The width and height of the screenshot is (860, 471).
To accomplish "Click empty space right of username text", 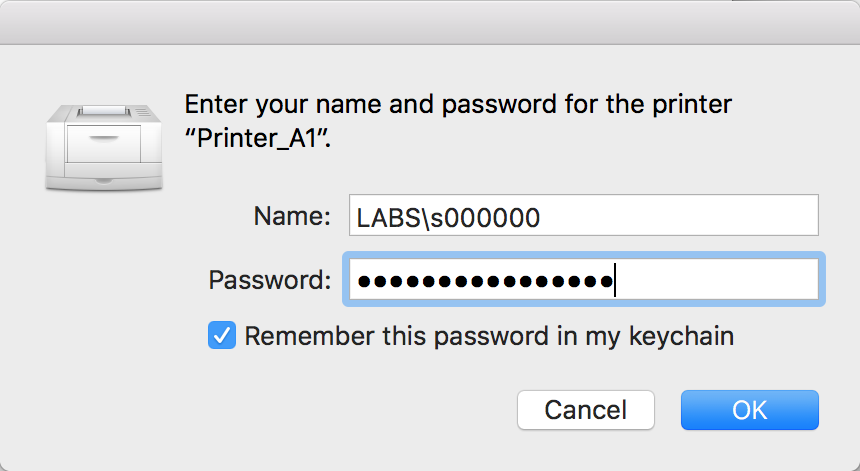I will coord(680,215).
